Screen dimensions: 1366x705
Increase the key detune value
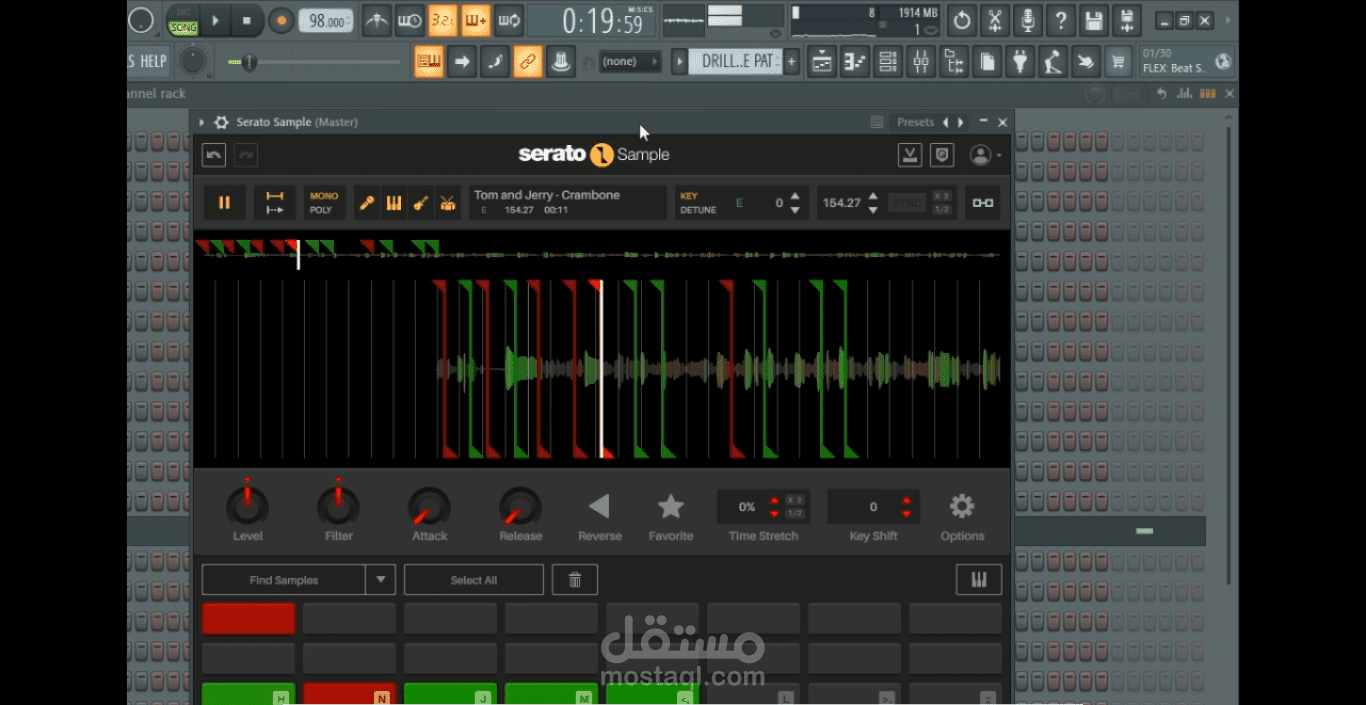[x=795, y=196]
